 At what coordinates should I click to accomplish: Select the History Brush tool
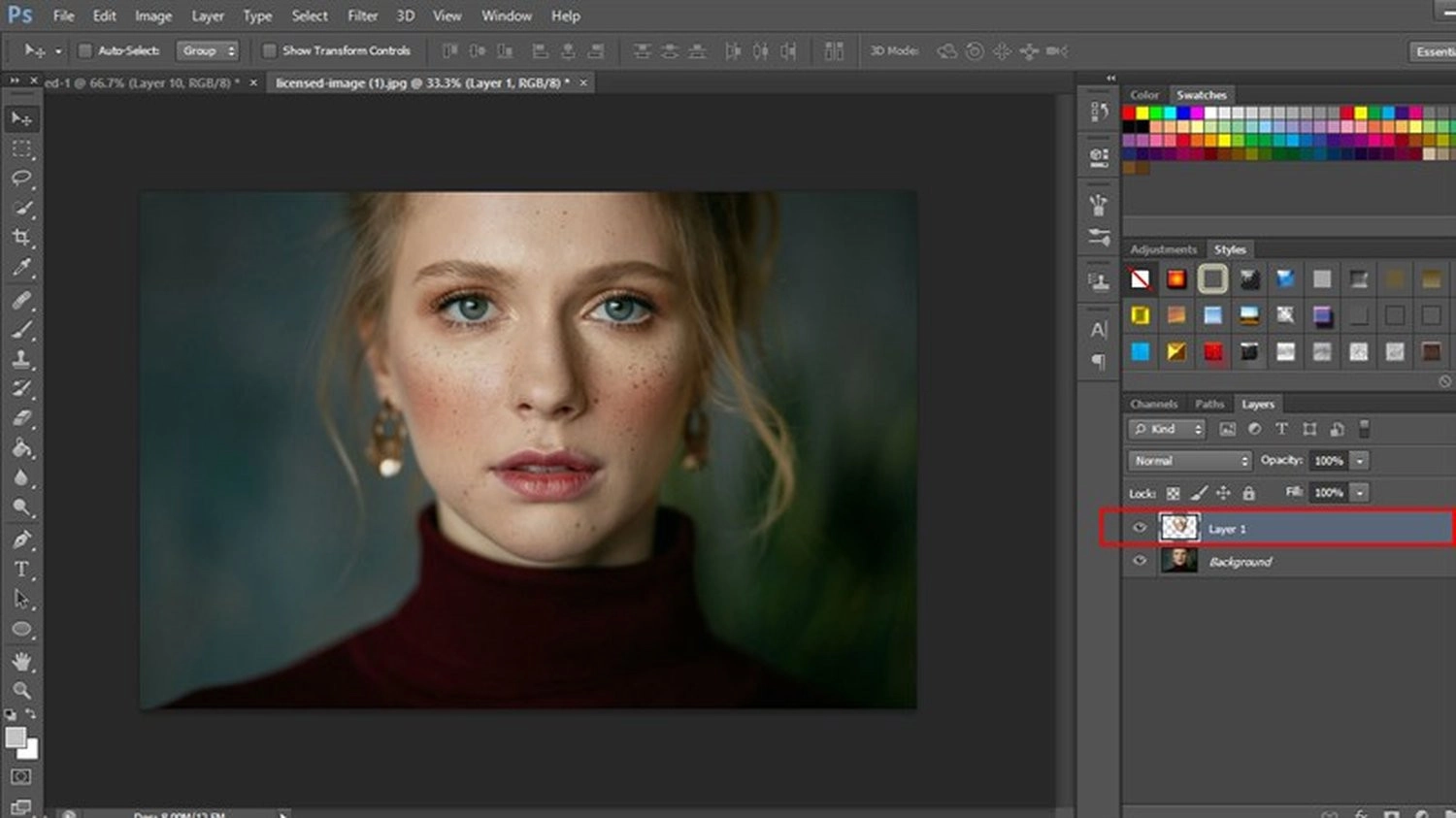click(21, 389)
